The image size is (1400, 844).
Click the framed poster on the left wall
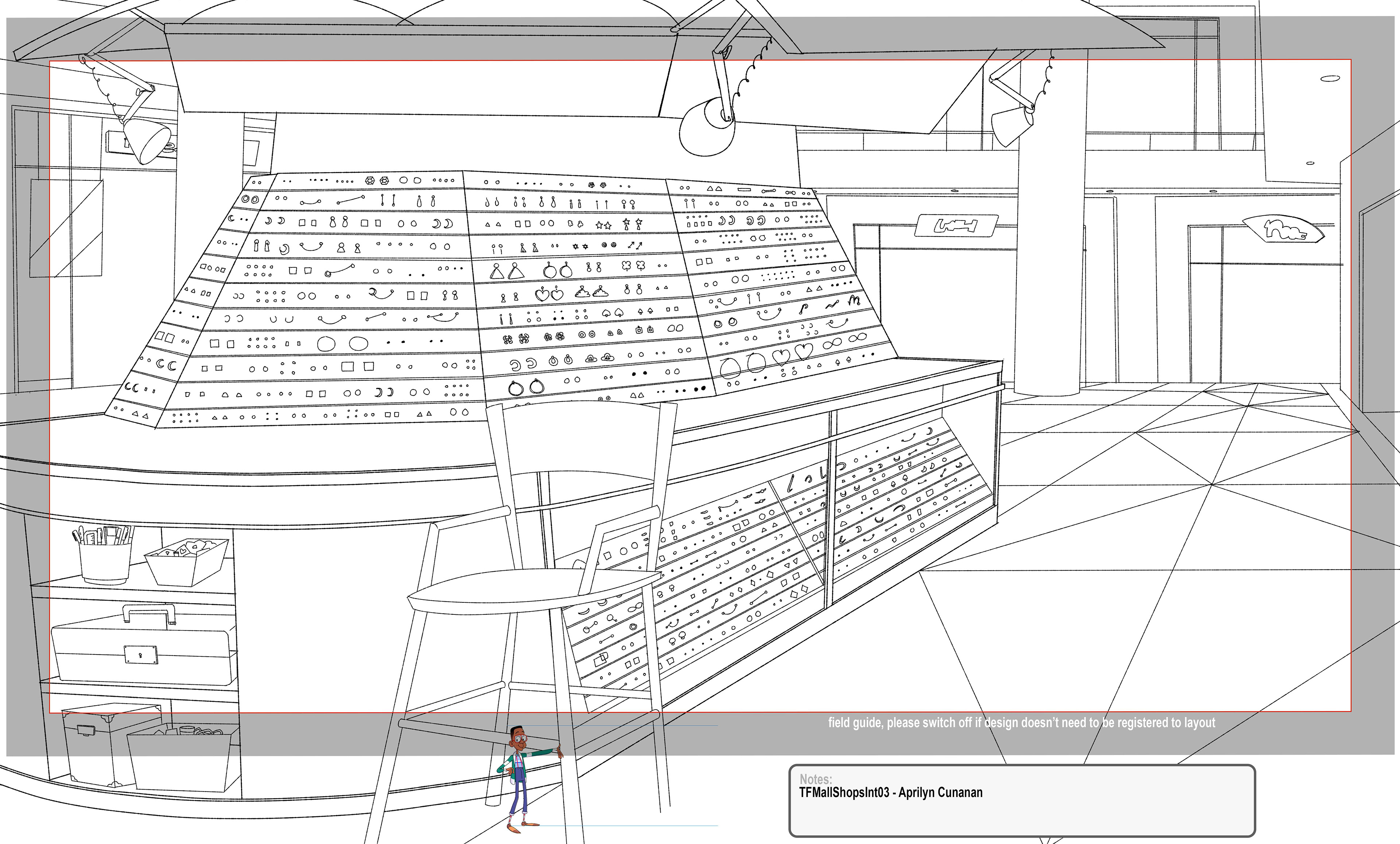[66, 228]
